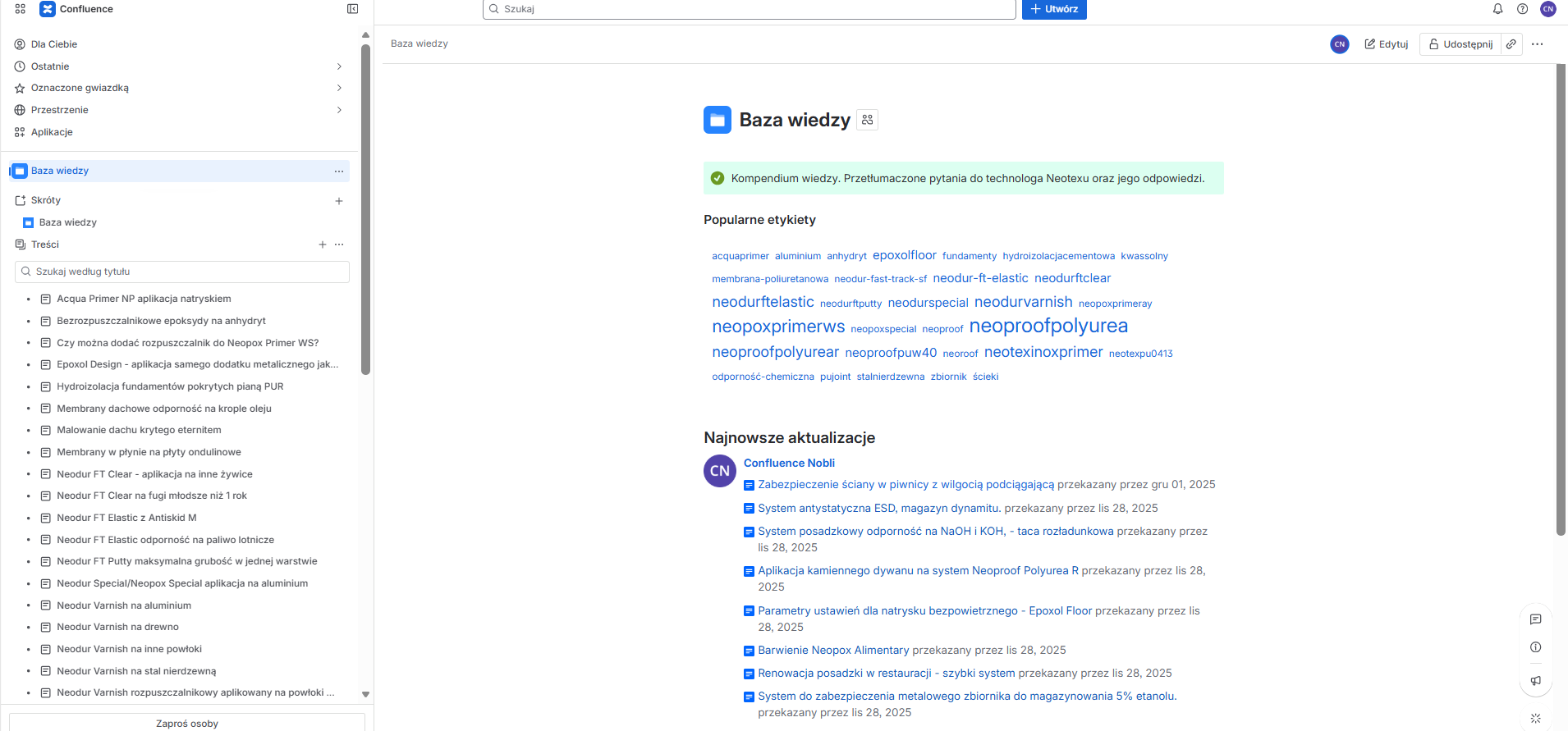Expand the Oznaczone gwiazdką section

(339, 88)
